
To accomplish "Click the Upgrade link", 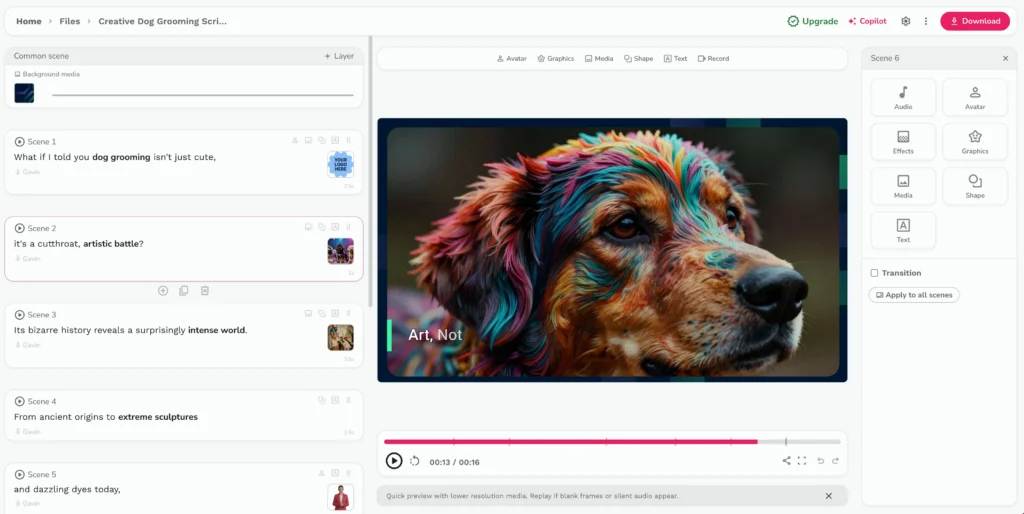I will [x=812, y=21].
